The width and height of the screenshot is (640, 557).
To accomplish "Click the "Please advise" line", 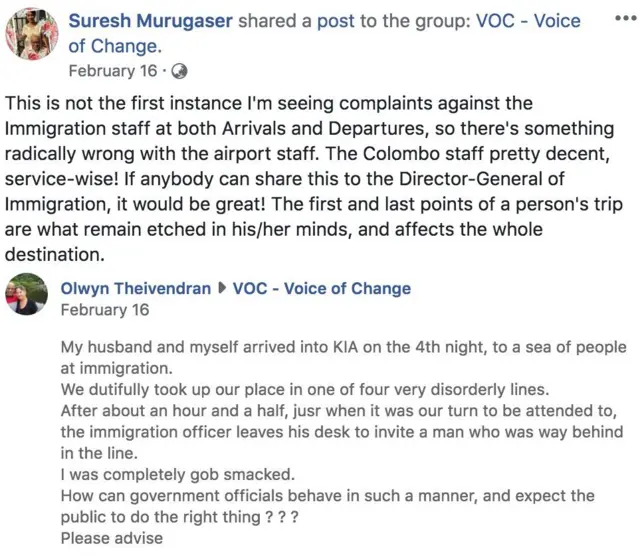I will (x=111, y=538).
